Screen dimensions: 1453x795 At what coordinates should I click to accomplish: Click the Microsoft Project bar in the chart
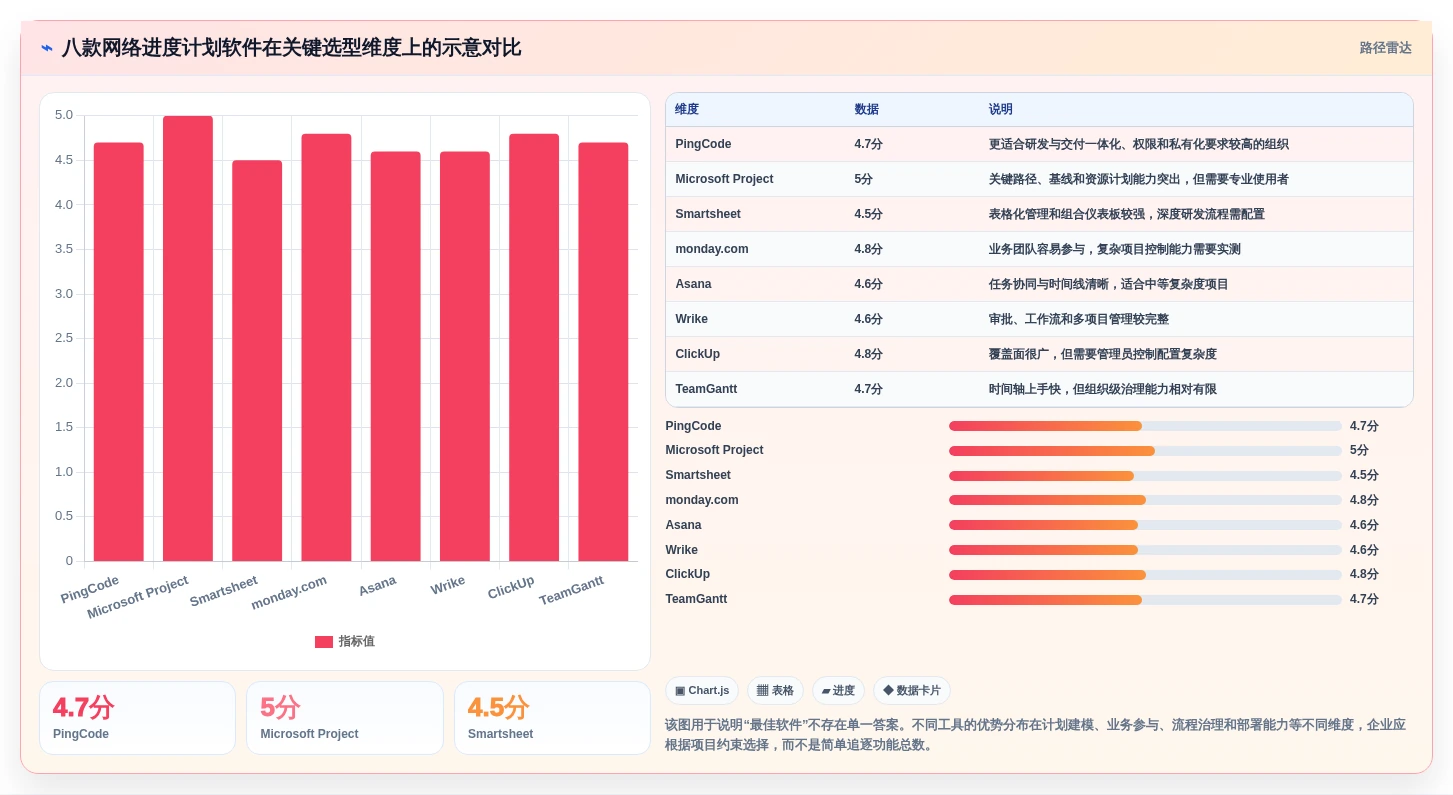click(x=188, y=338)
